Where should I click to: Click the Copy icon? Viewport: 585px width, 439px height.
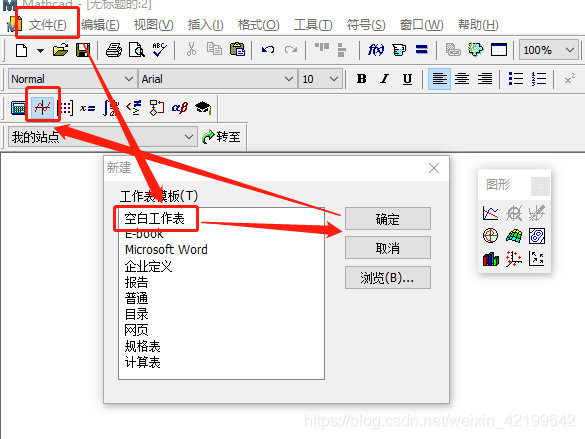point(214,49)
